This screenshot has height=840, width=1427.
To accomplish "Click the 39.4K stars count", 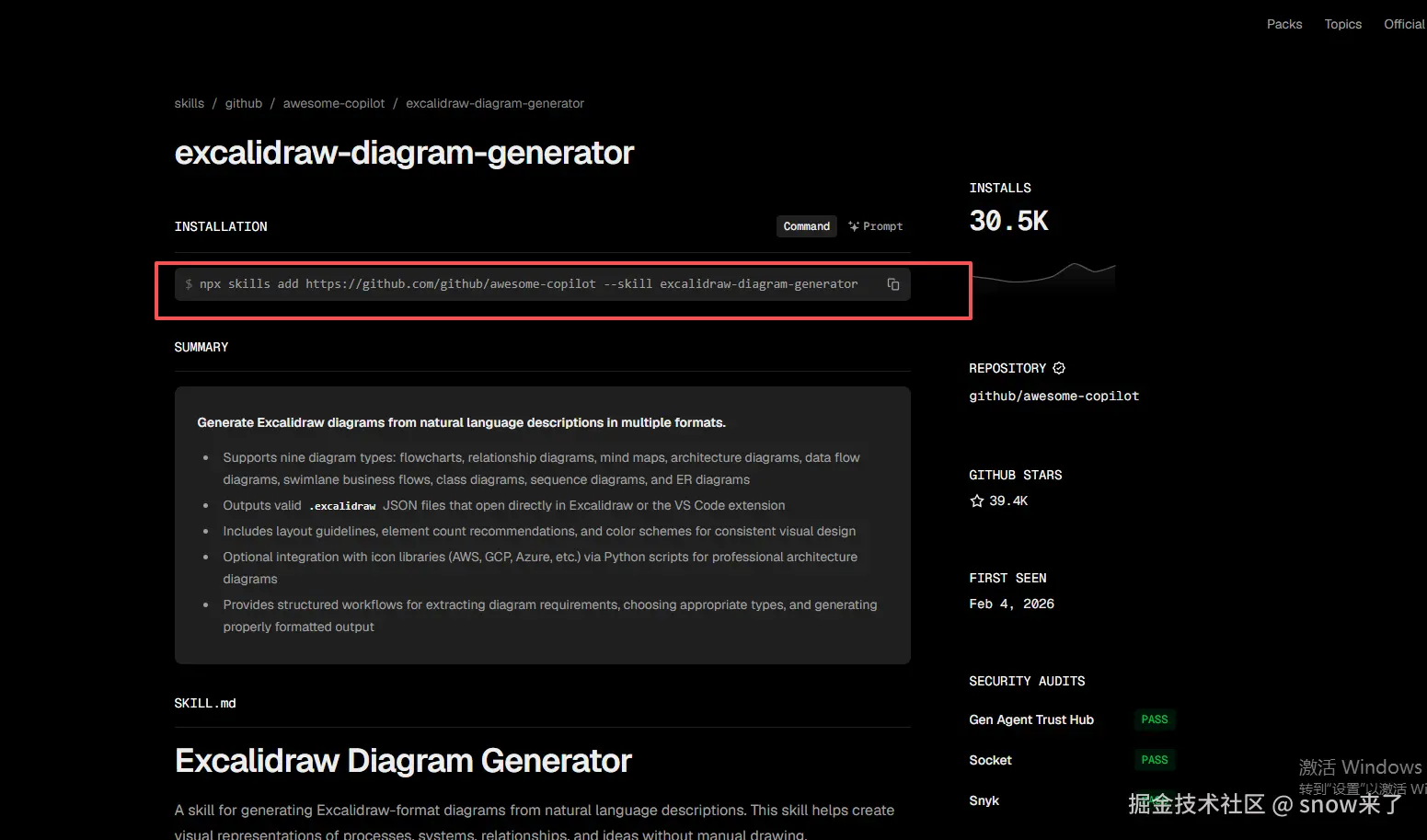I will tap(1008, 501).
